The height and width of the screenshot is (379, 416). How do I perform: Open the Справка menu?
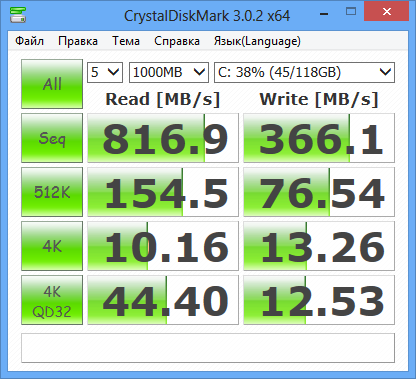177,41
